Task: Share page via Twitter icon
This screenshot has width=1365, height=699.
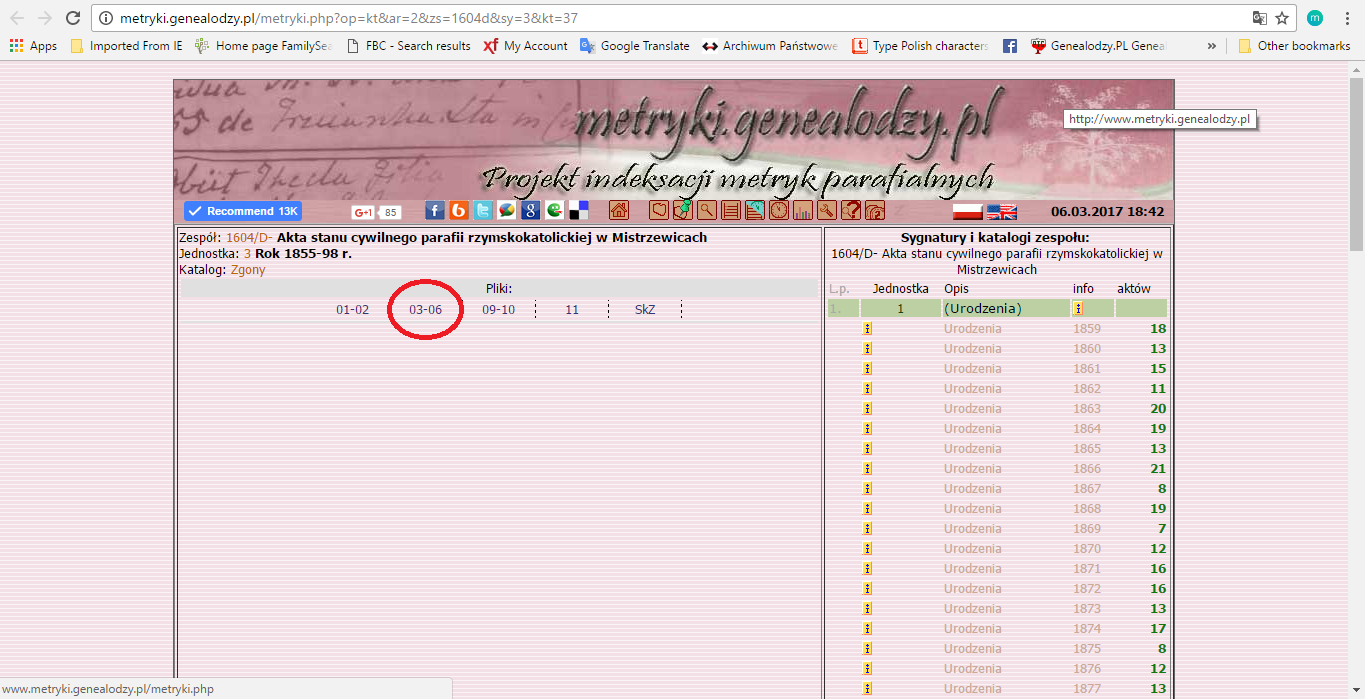Action: (483, 210)
